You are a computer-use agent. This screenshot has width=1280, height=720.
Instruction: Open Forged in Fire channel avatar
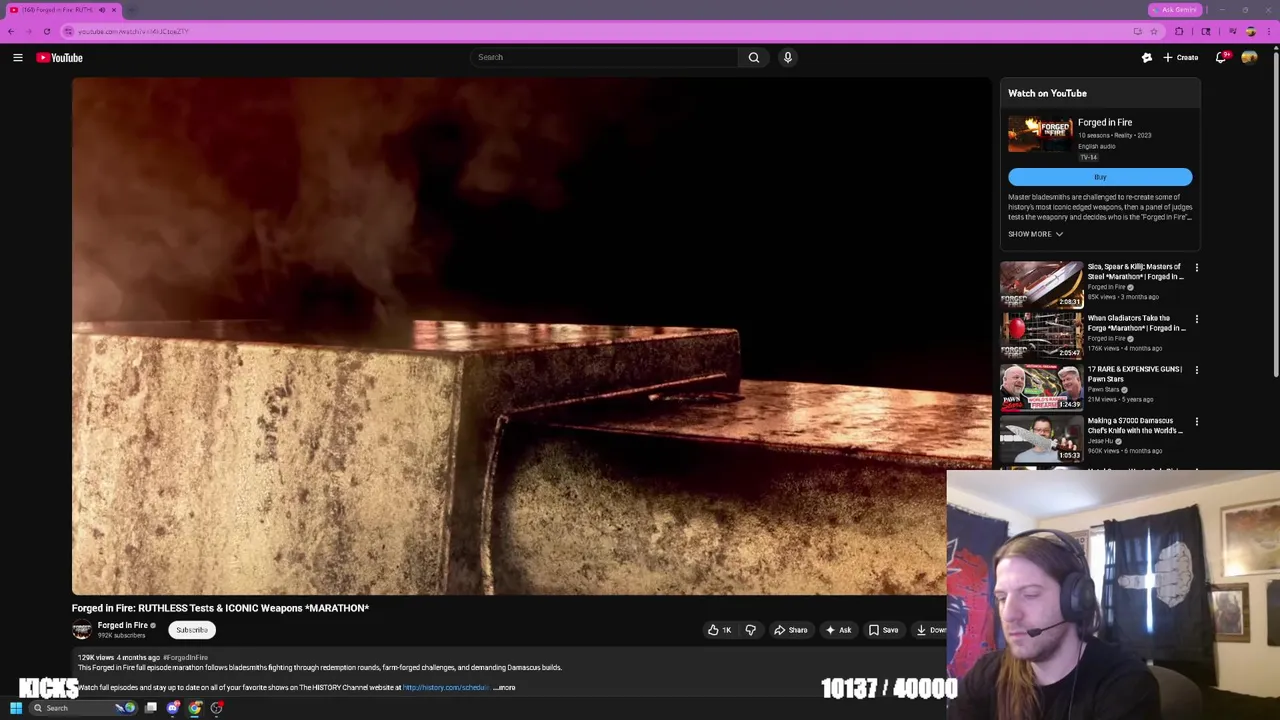(x=82, y=629)
